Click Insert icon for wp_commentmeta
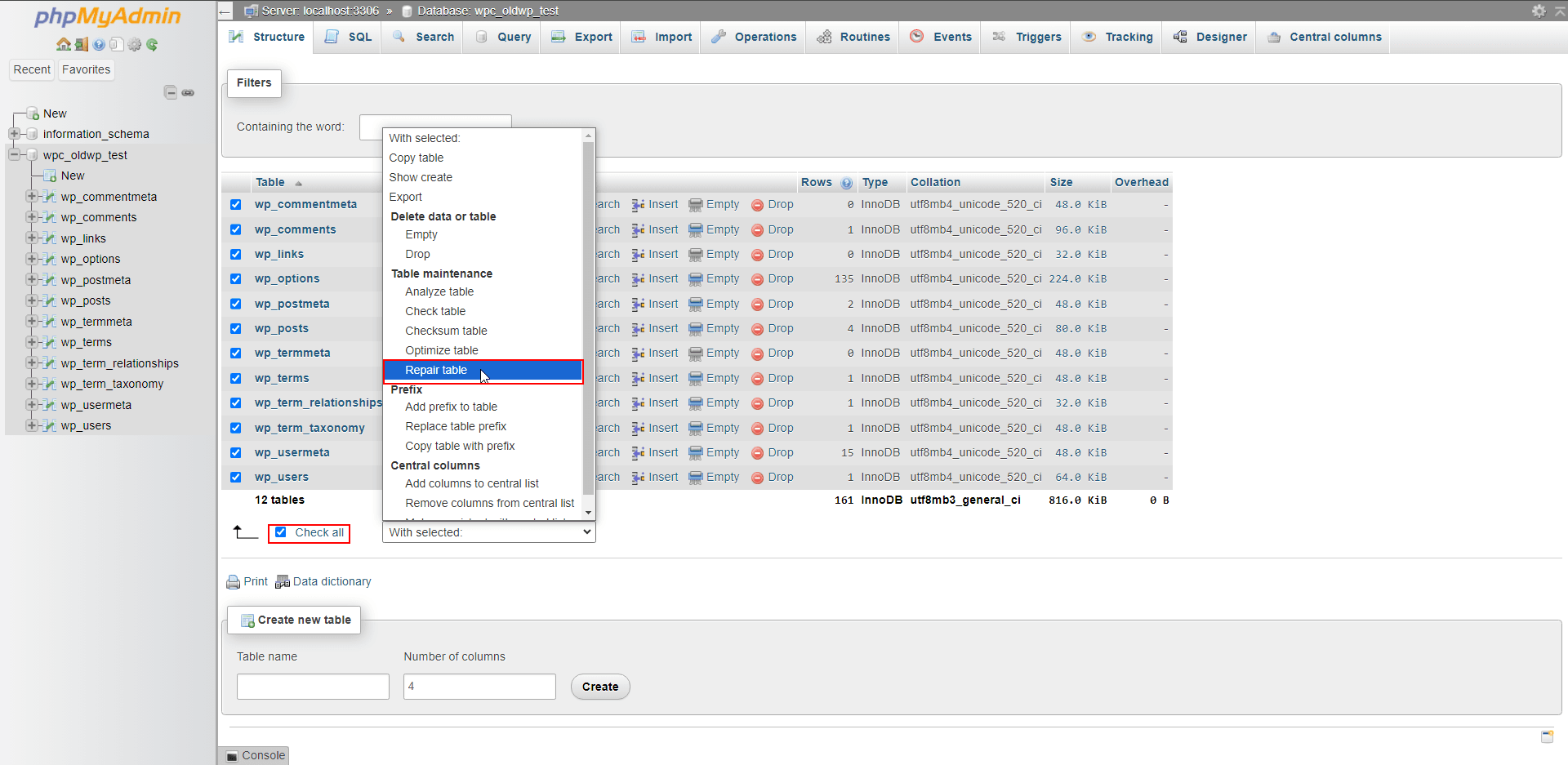Image resolution: width=1568 pixels, height=765 pixels. (x=638, y=205)
